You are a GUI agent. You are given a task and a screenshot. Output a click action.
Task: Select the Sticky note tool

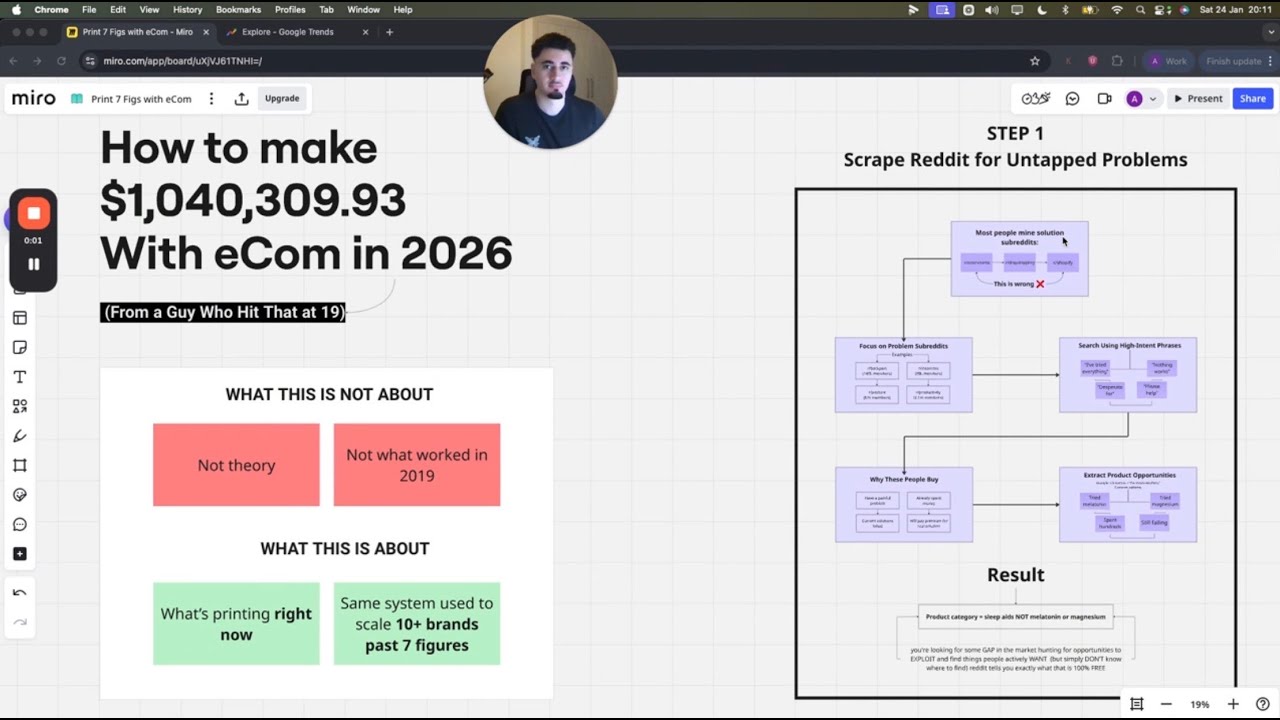19,347
